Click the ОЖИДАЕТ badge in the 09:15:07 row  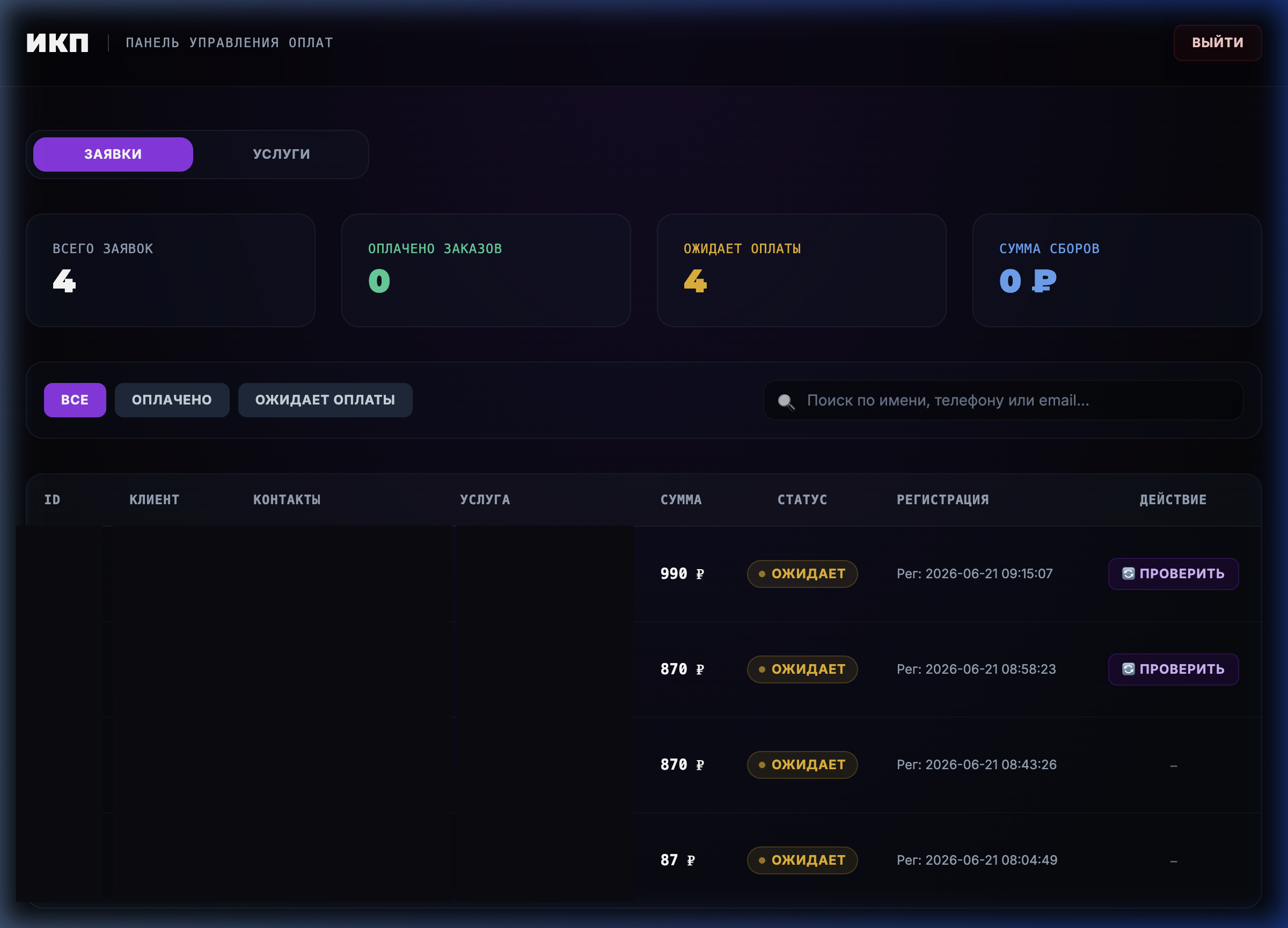pos(802,573)
